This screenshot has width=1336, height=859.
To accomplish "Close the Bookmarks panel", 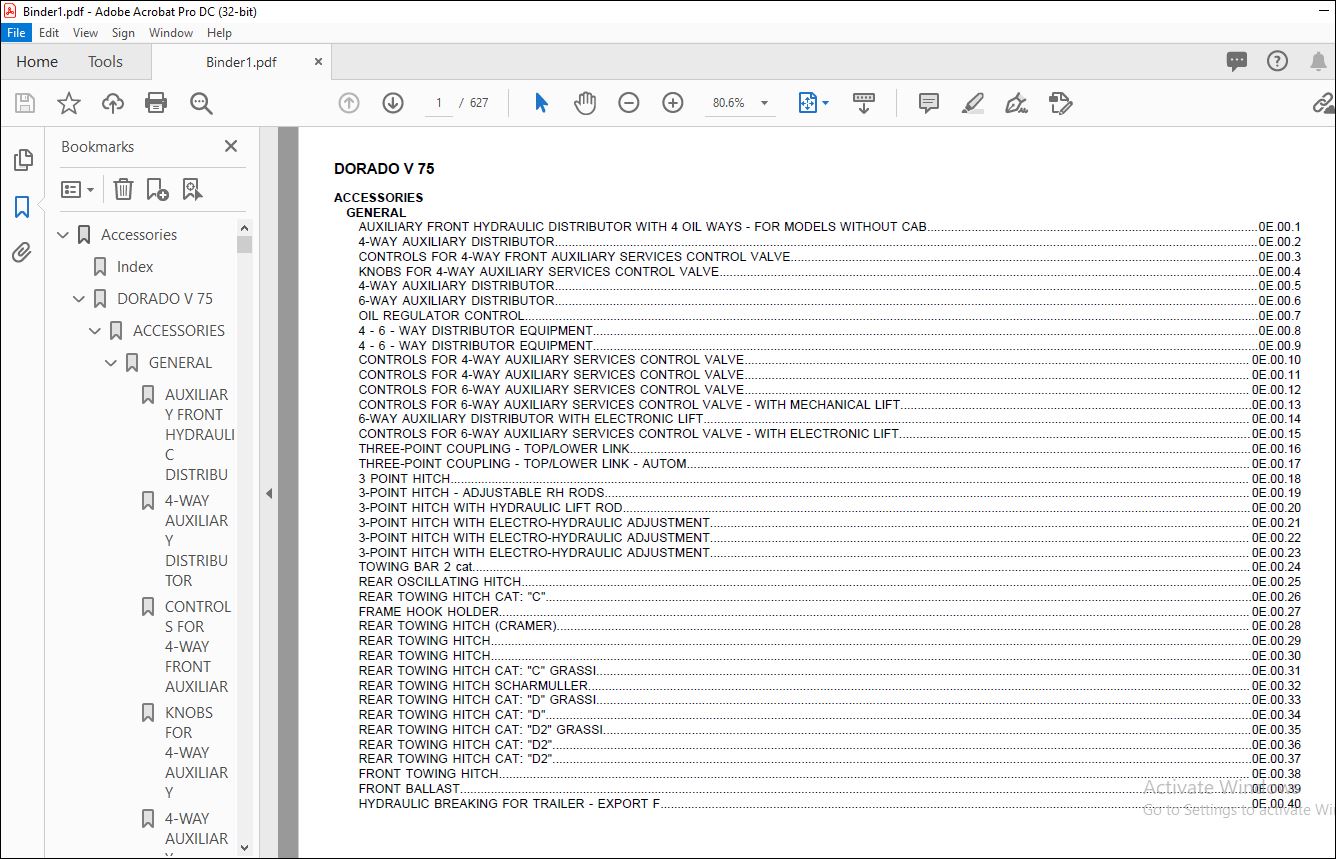I will (231, 146).
